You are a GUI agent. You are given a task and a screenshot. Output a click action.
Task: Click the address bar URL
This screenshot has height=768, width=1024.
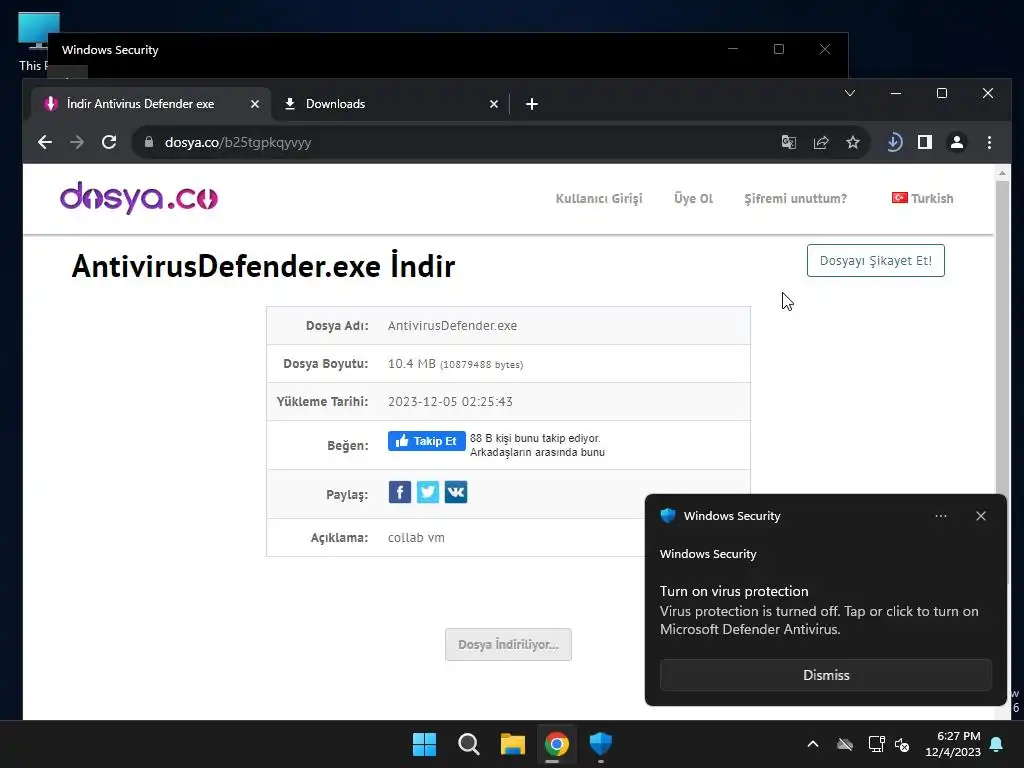238,142
